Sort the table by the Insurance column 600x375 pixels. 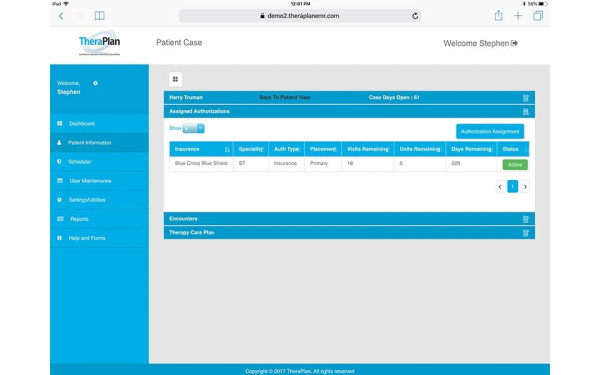pos(201,149)
